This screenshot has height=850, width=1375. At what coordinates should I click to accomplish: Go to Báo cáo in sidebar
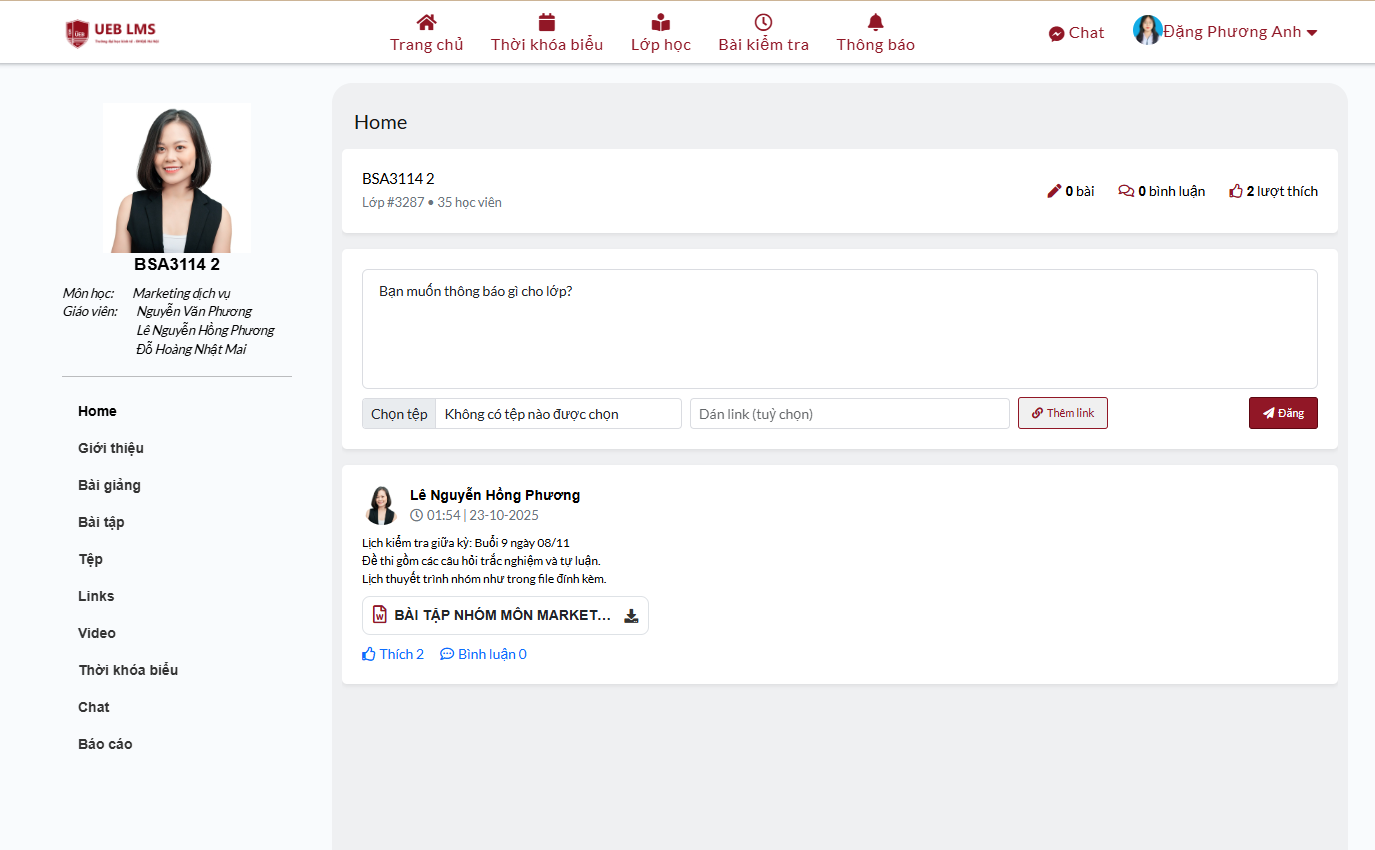click(x=105, y=744)
